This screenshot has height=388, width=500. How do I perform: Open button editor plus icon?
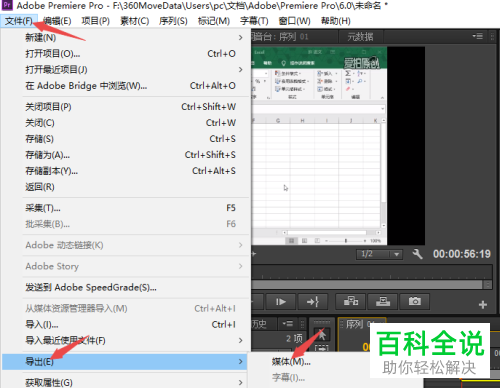pos(483,305)
